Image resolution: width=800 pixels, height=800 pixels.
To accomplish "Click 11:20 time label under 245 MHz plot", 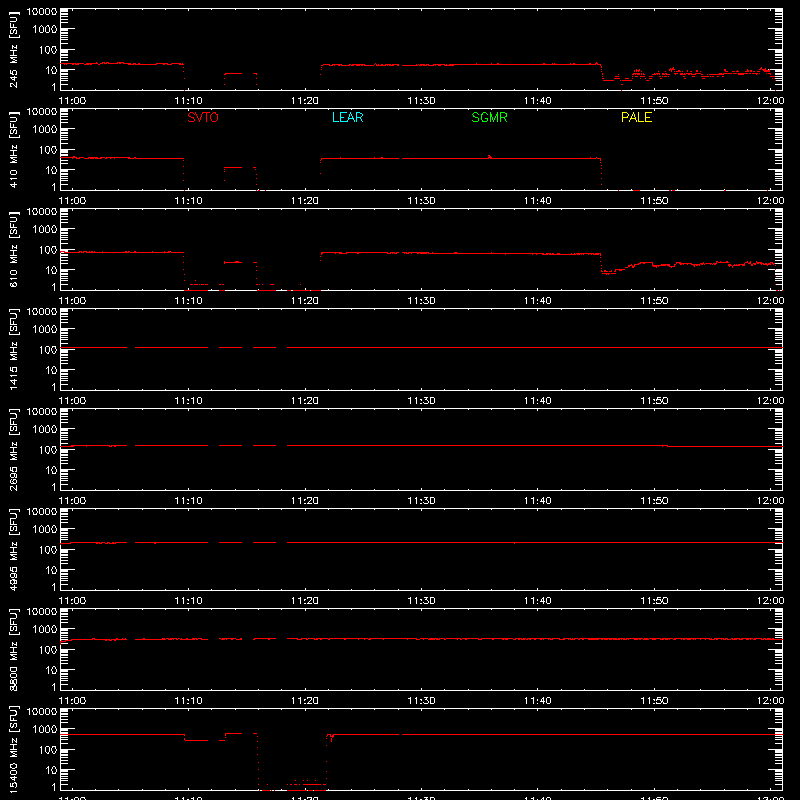I will [x=305, y=101].
